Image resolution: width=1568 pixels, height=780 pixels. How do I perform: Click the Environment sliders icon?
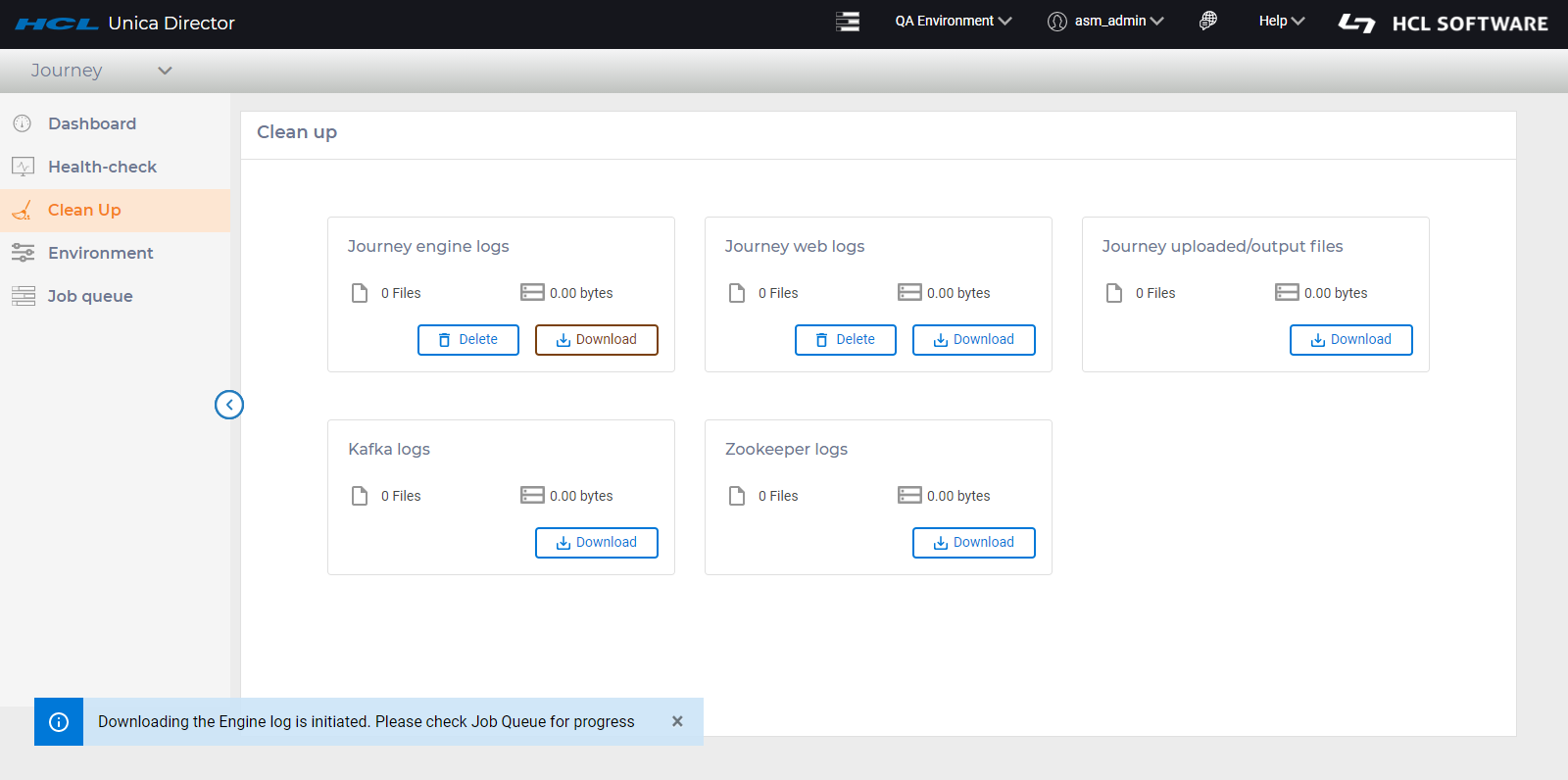(23, 253)
